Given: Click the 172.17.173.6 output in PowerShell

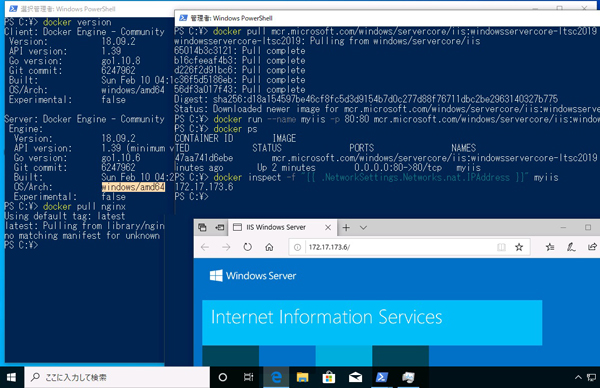Looking at the screenshot, I should (204, 187).
